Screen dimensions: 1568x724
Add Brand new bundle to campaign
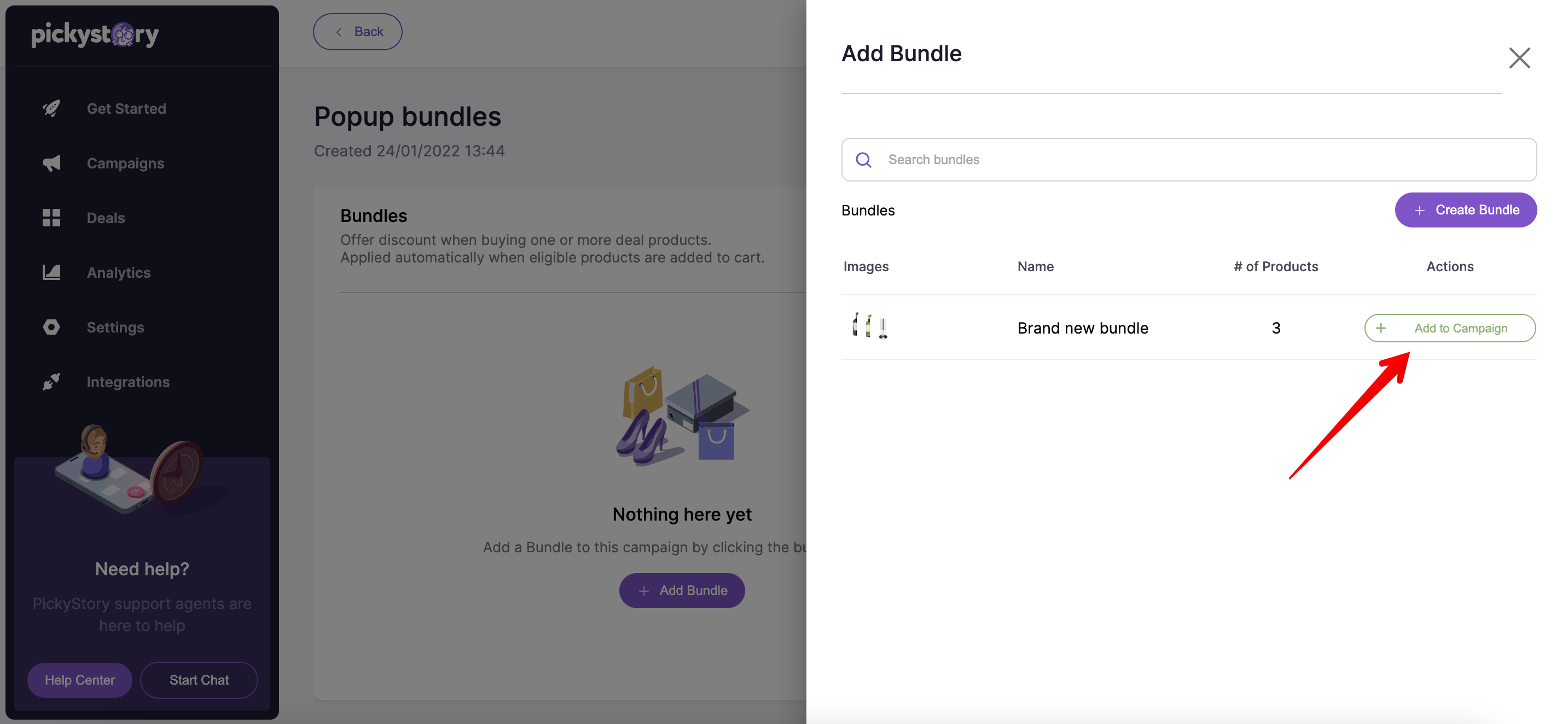point(1450,328)
